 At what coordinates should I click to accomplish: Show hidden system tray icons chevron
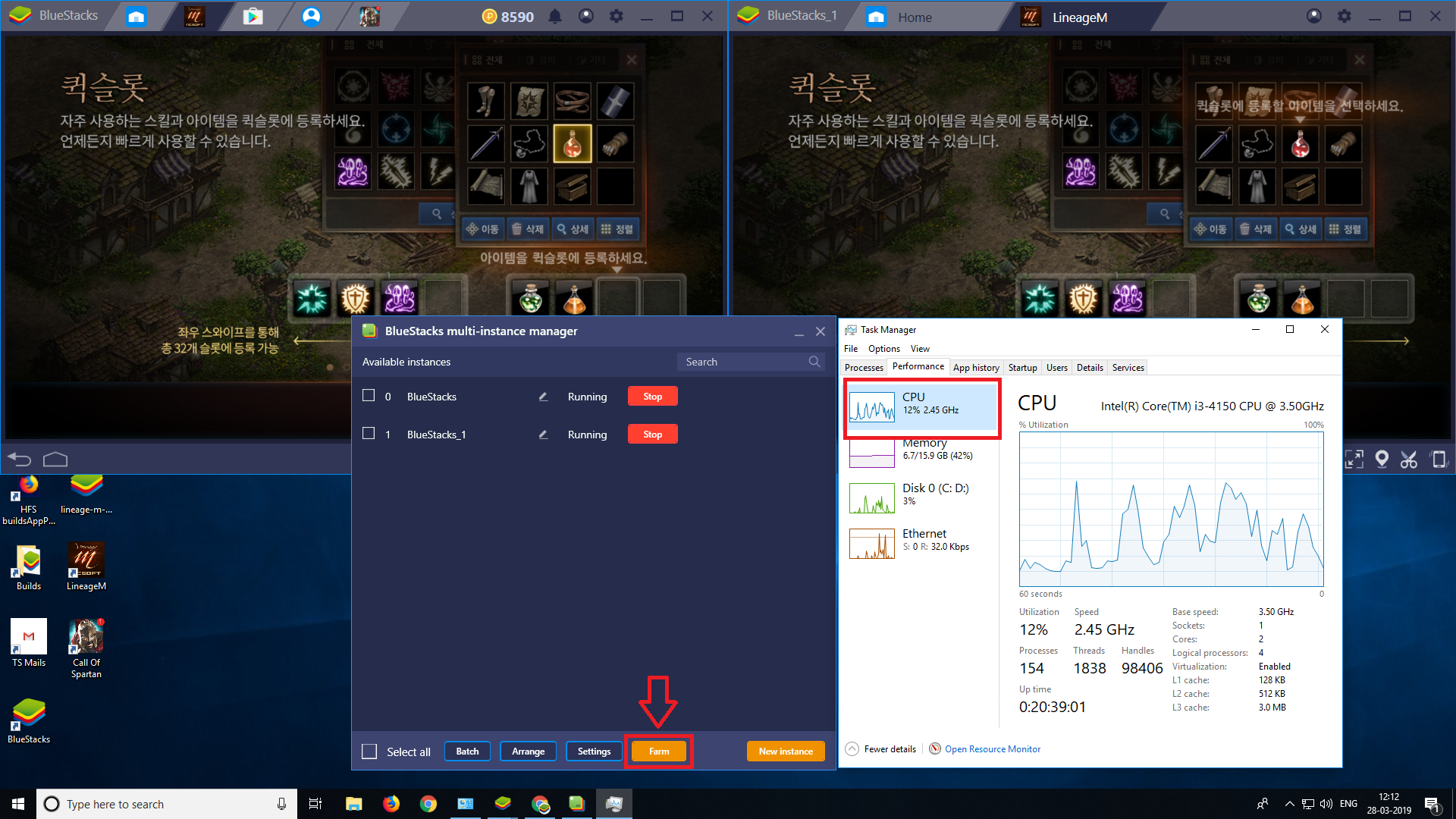point(1289,804)
